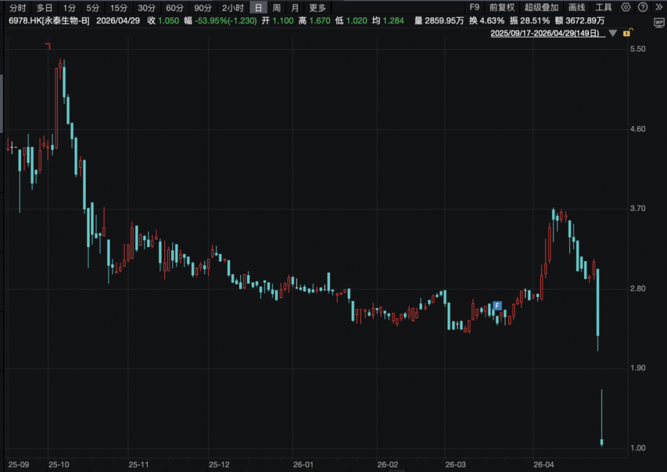Select the 日 daily chart tab
Image resolution: width=667 pixels, height=472 pixels.
pos(258,7)
